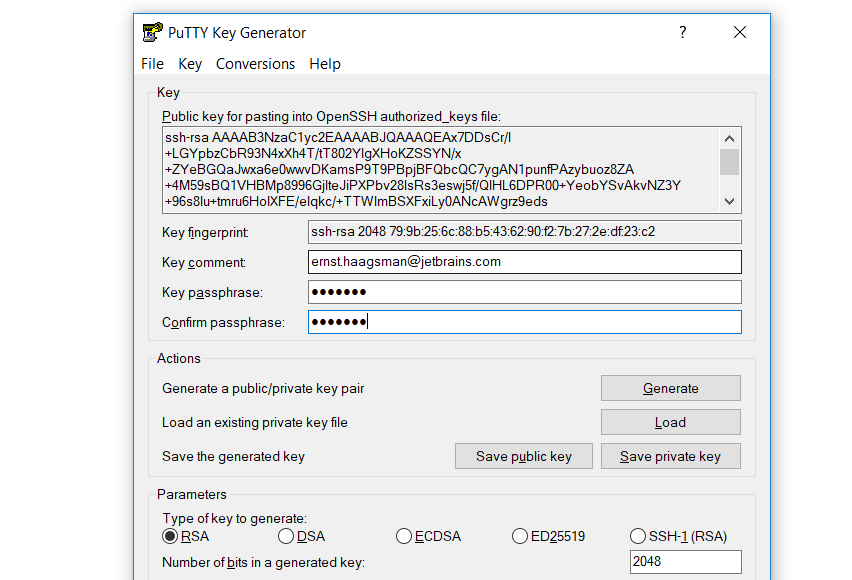Click the 'Public key for pasting' label
The height and width of the screenshot is (580, 852).
(x=331, y=116)
